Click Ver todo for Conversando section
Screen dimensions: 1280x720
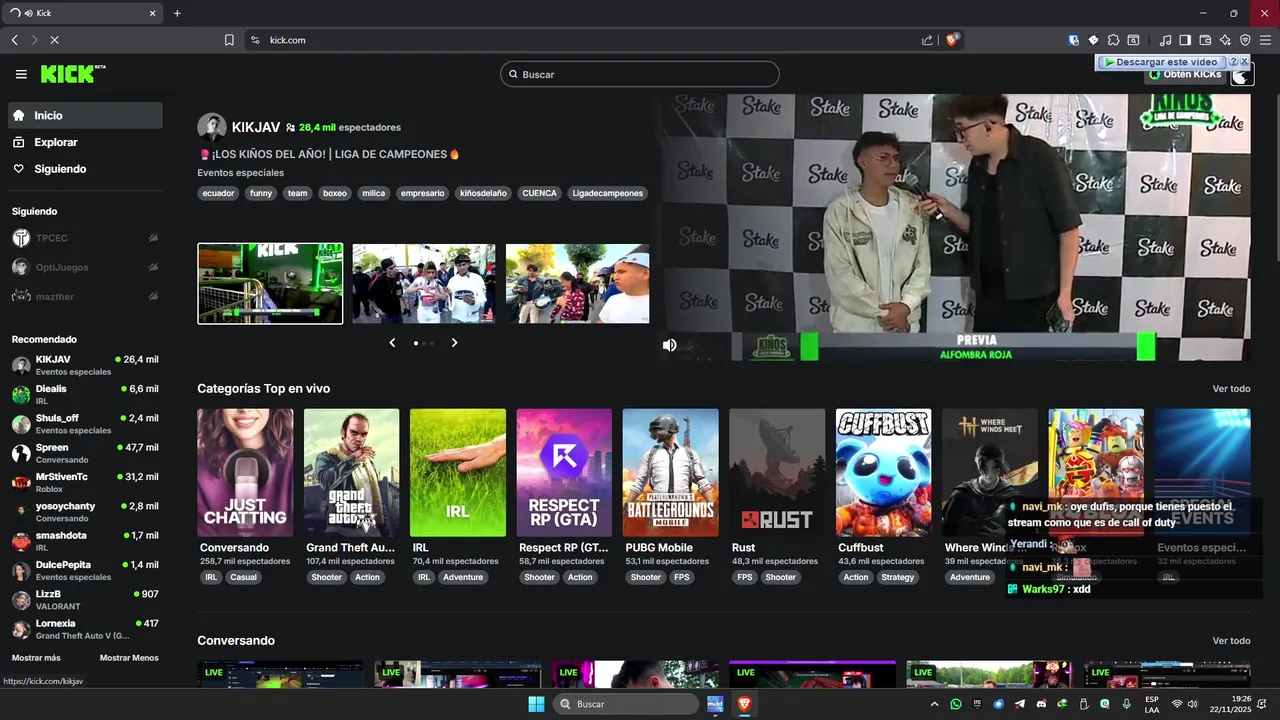coord(1231,641)
